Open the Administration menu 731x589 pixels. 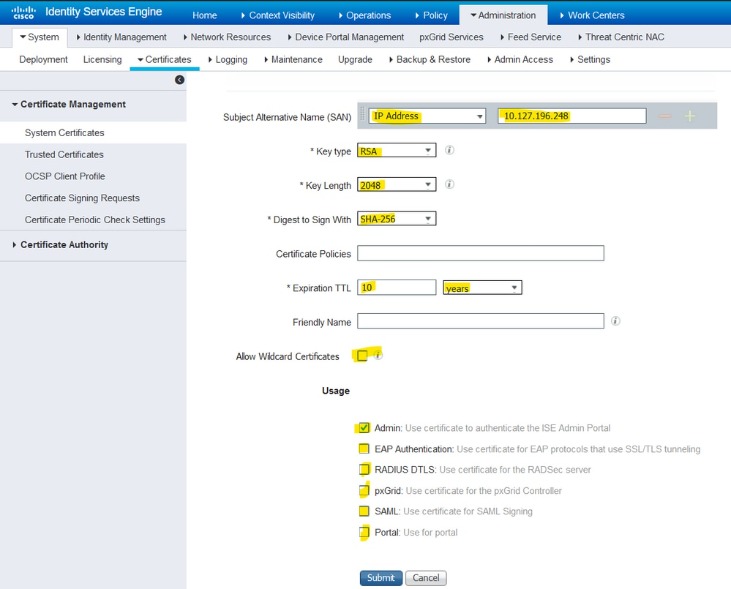click(503, 15)
